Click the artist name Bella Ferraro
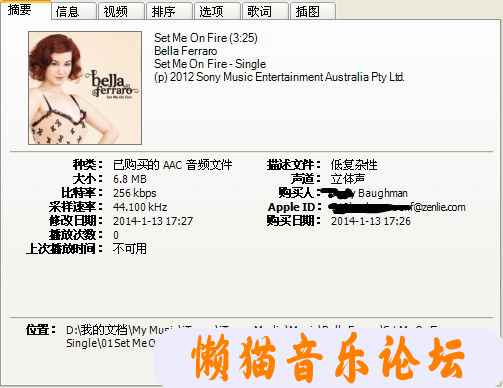 (x=186, y=51)
